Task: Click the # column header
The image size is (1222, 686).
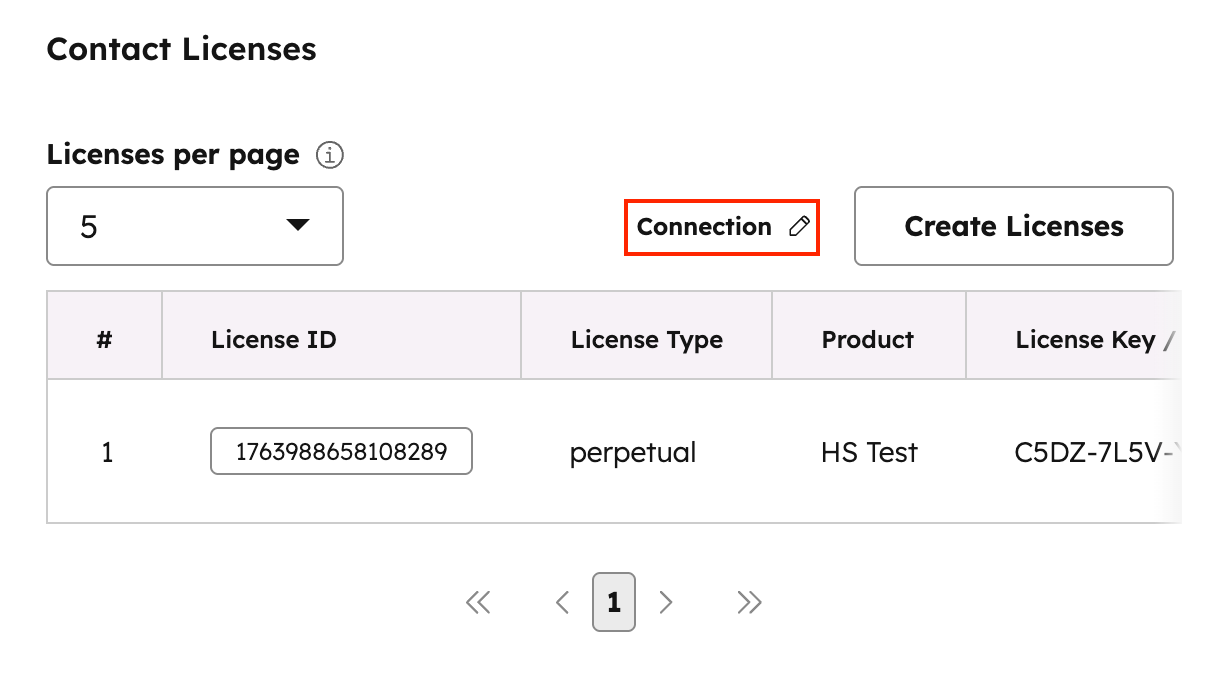Action: point(104,340)
